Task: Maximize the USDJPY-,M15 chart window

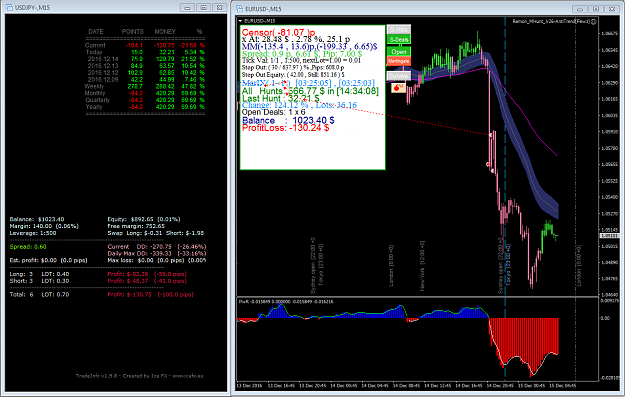Action: click(203, 8)
